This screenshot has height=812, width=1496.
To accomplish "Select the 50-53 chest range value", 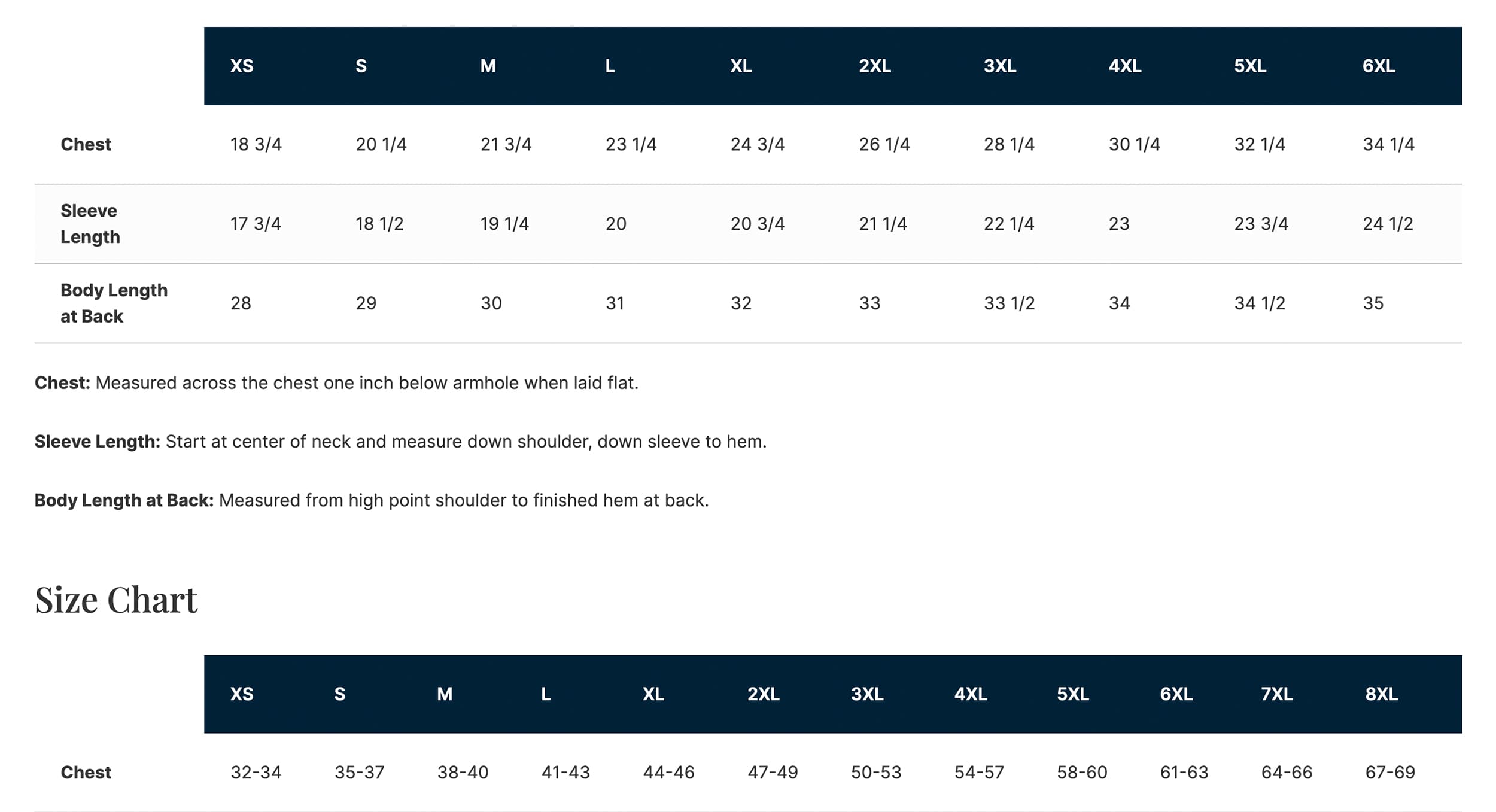I will [x=876, y=773].
